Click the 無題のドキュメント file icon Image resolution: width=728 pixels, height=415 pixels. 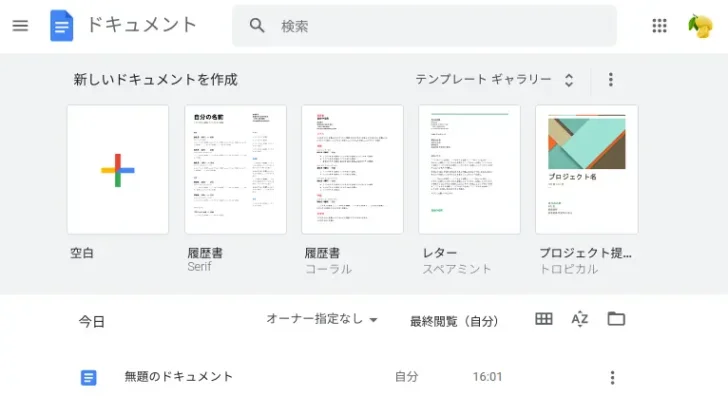[88, 377]
